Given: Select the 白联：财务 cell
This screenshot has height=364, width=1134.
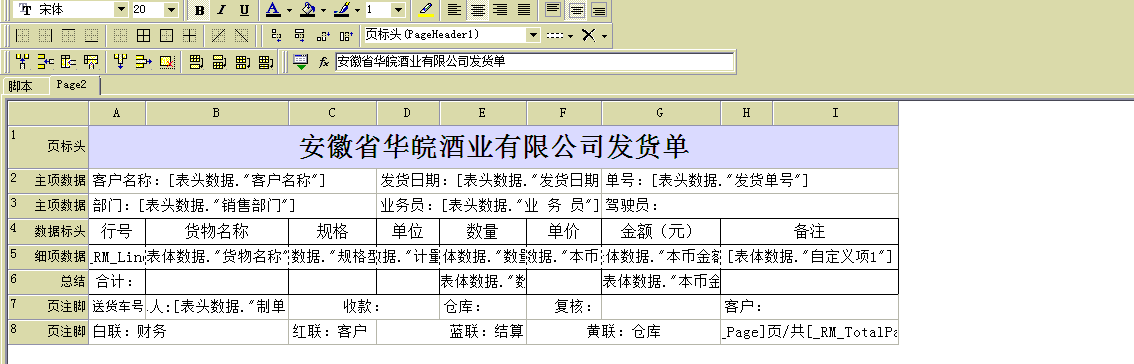Looking at the screenshot, I should point(188,332).
